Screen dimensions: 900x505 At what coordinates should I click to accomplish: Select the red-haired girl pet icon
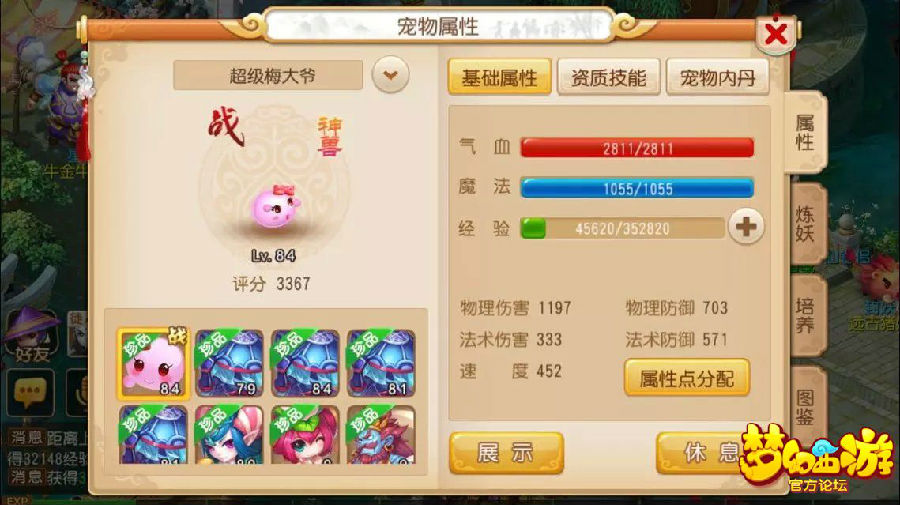click(305, 434)
